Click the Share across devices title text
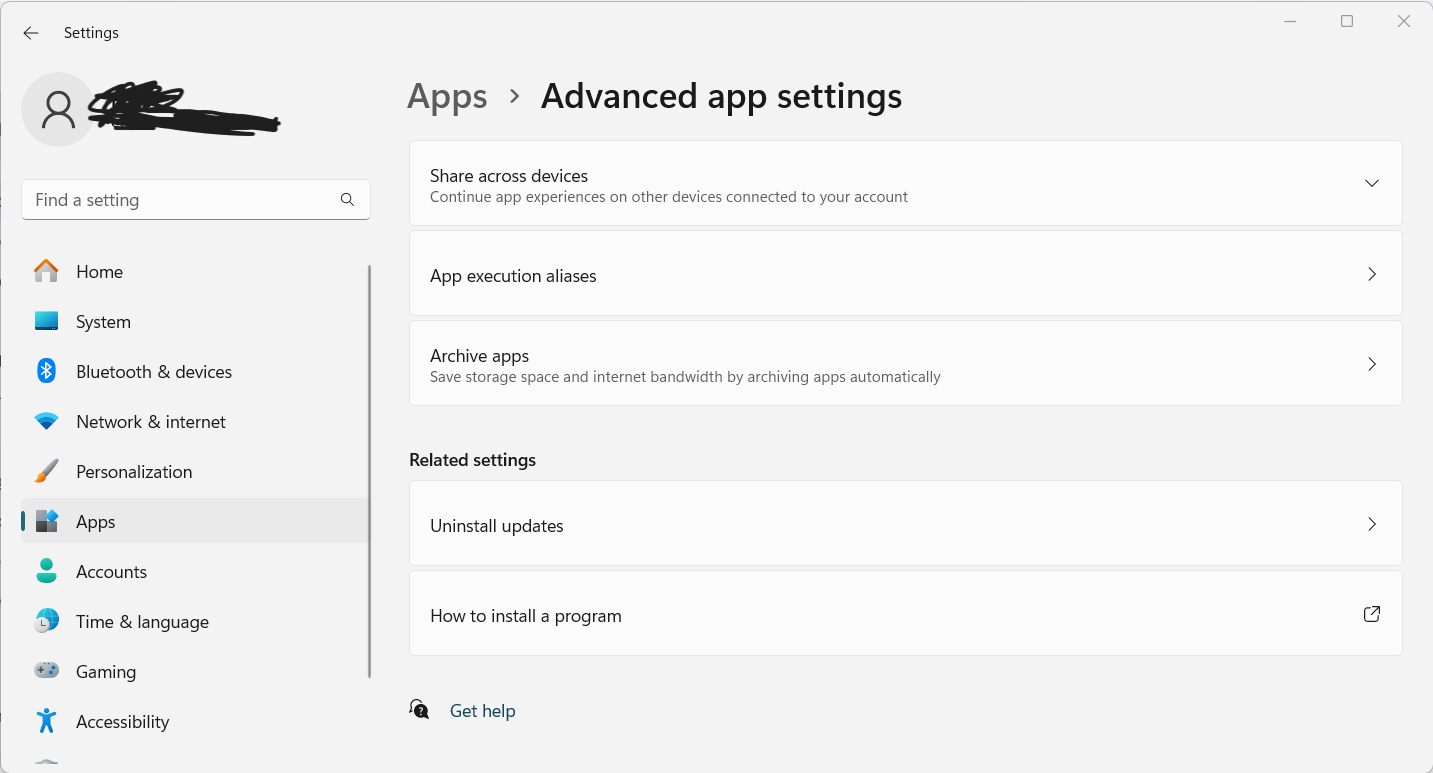 pos(509,176)
